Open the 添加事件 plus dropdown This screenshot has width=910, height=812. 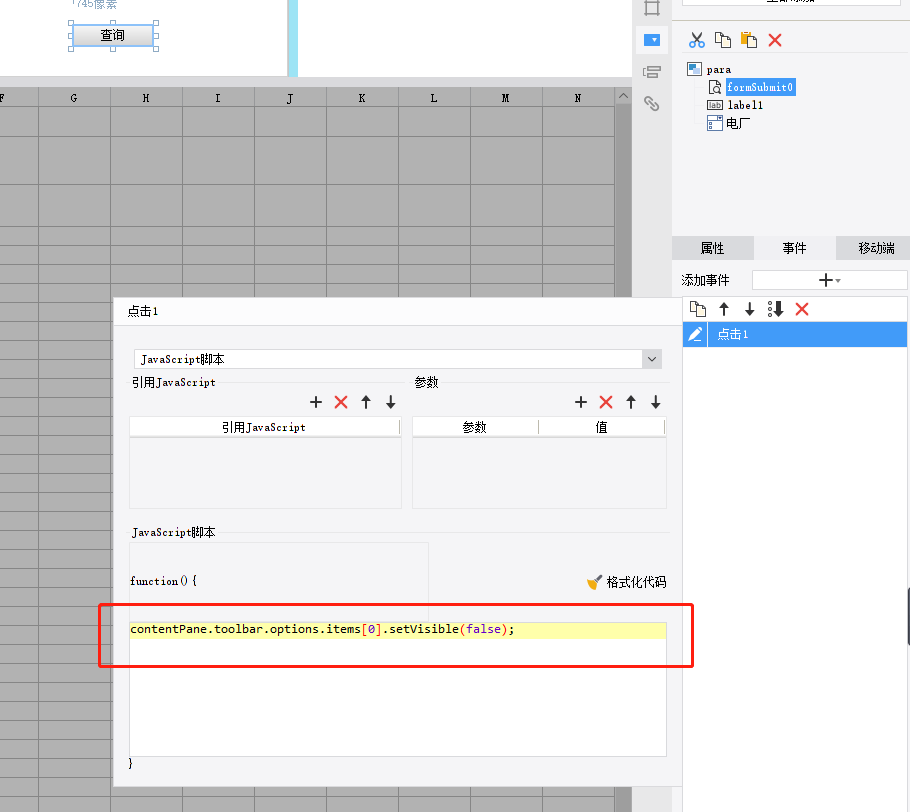pos(829,281)
